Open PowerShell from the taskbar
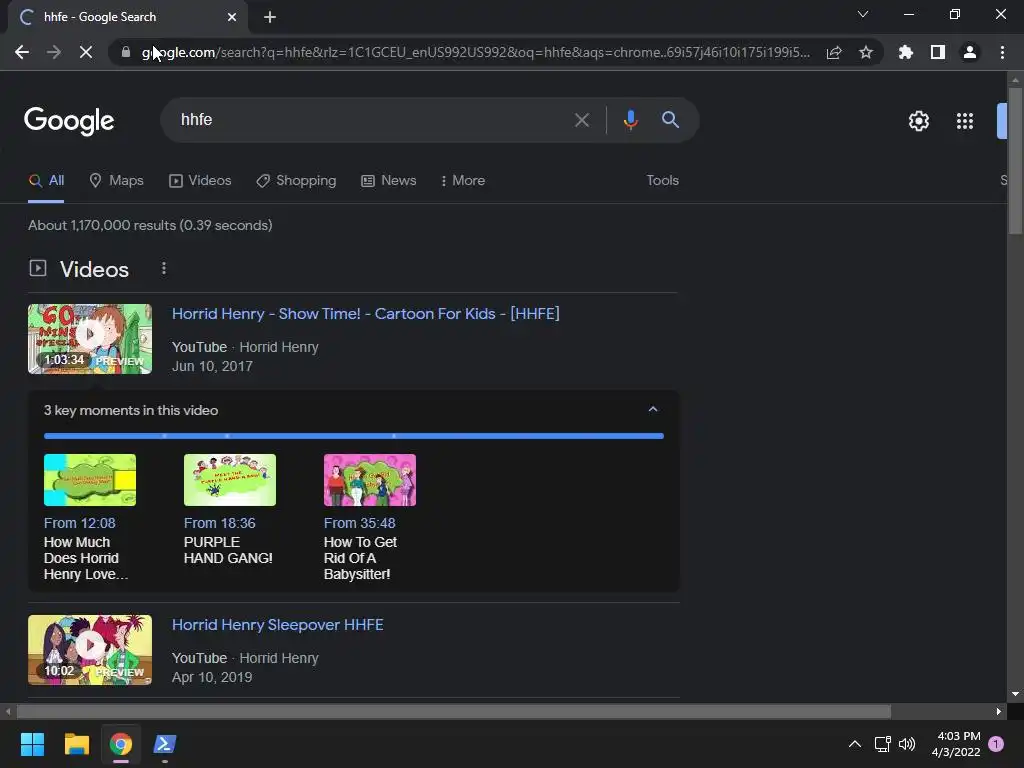 (x=165, y=744)
